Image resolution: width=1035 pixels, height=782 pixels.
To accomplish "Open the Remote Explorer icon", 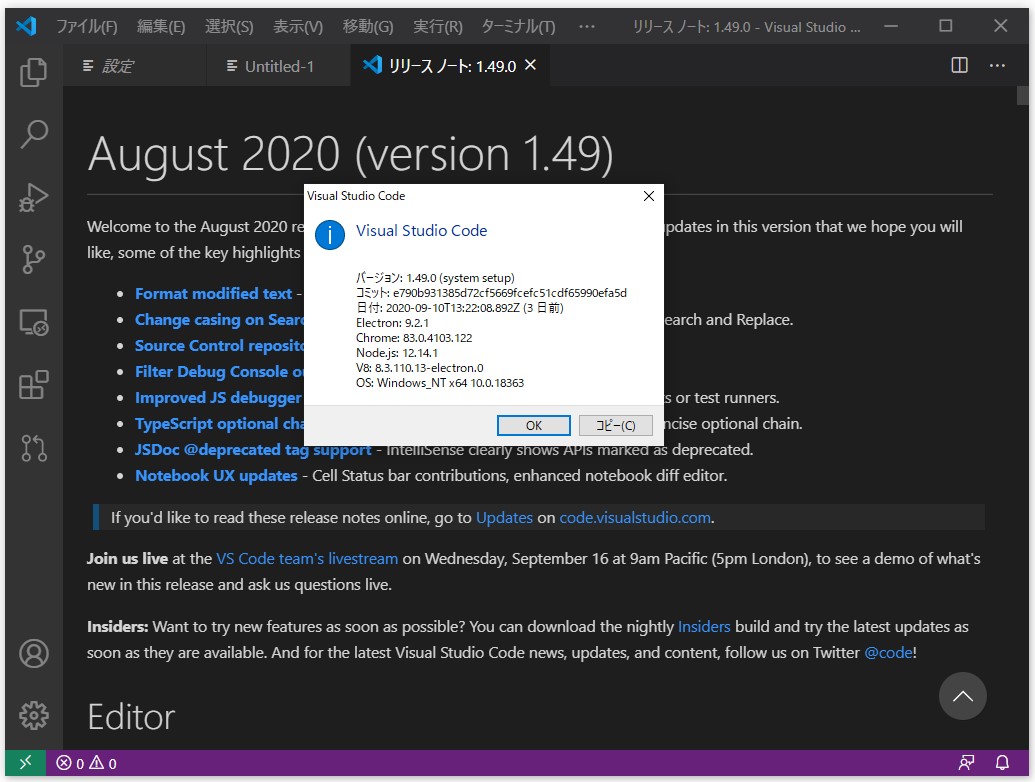I will coord(34,321).
